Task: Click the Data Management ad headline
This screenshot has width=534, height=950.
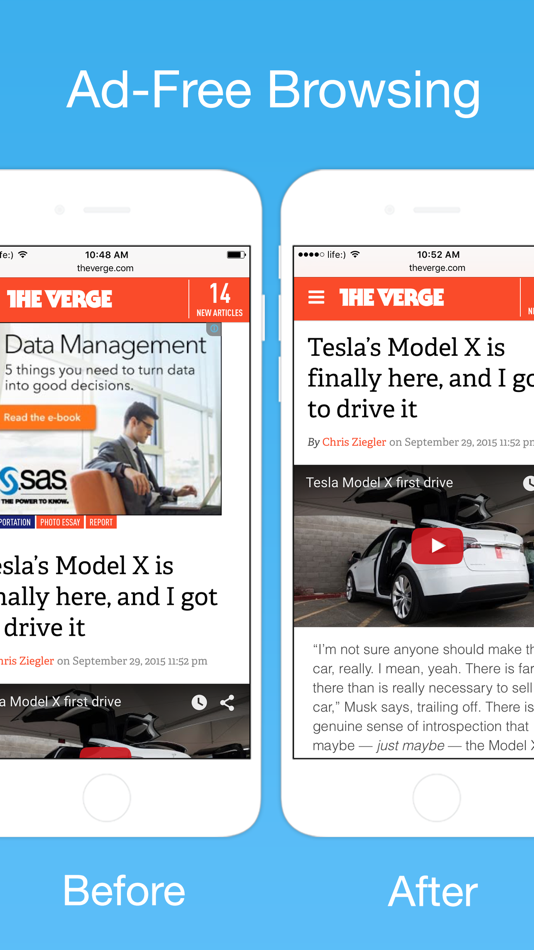Action: (105, 345)
